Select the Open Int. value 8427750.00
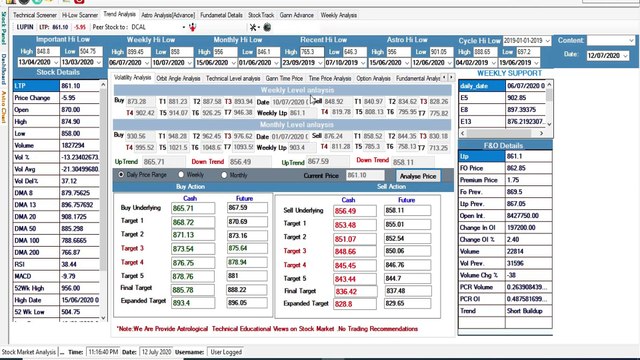 tap(529, 216)
